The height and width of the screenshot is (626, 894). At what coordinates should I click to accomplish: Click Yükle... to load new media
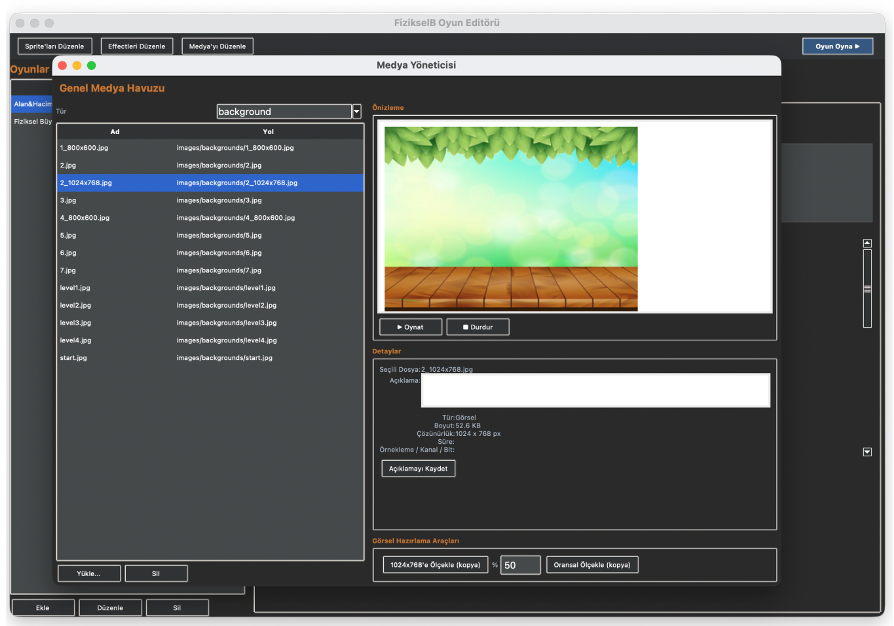click(x=89, y=573)
